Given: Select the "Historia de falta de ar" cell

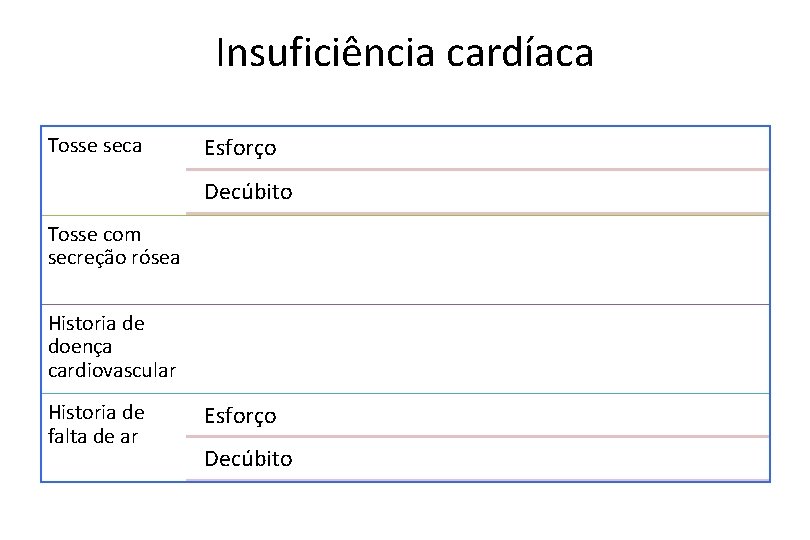Looking at the screenshot, I should [114, 438].
